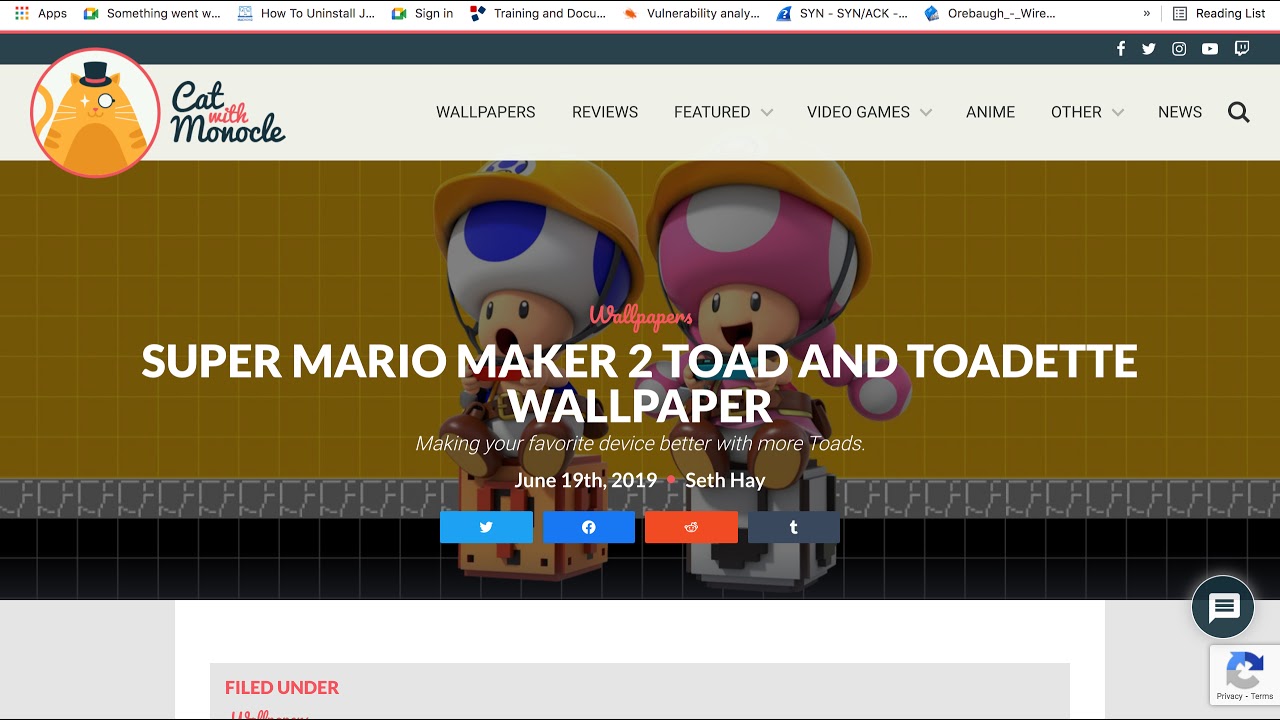Click the Wallpapers category label above title
The width and height of the screenshot is (1280, 720).
(x=640, y=316)
